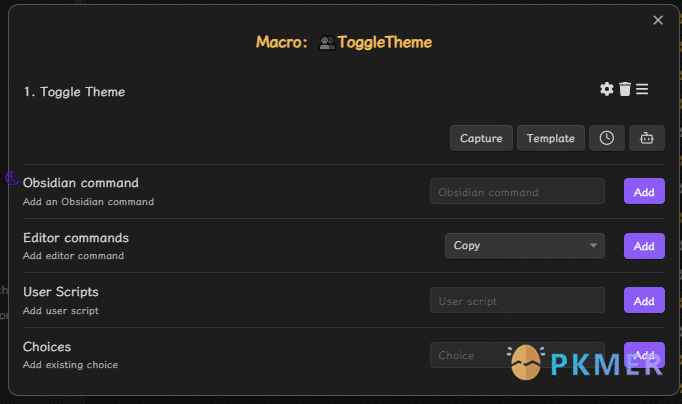This screenshot has height=404, width=682.
Task: Open the Editor commands Copy dropdown
Action: pyautogui.click(x=525, y=246)
